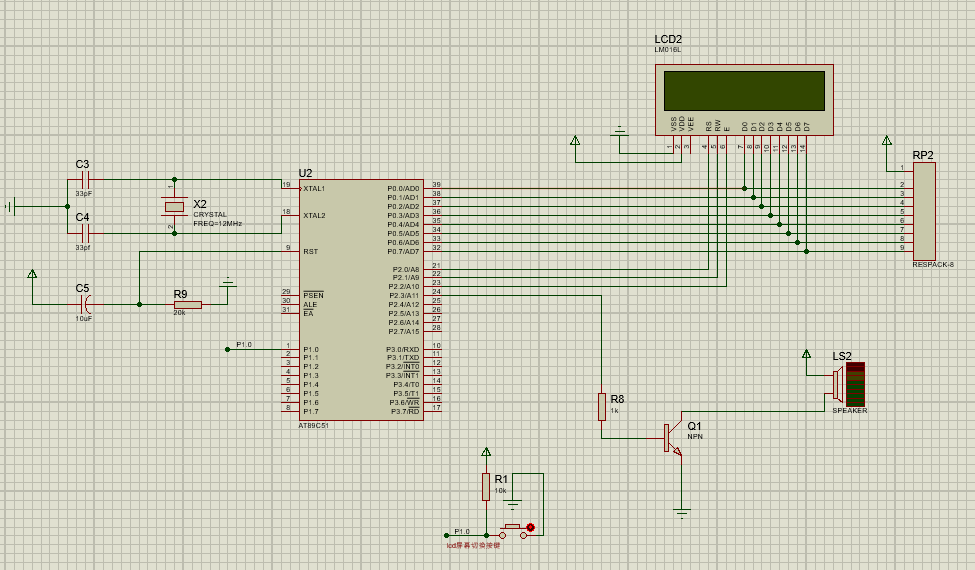Select the ground symbol beside C3 and C4
Viewport: 975px width, 570px height.
tap(11, 206)
